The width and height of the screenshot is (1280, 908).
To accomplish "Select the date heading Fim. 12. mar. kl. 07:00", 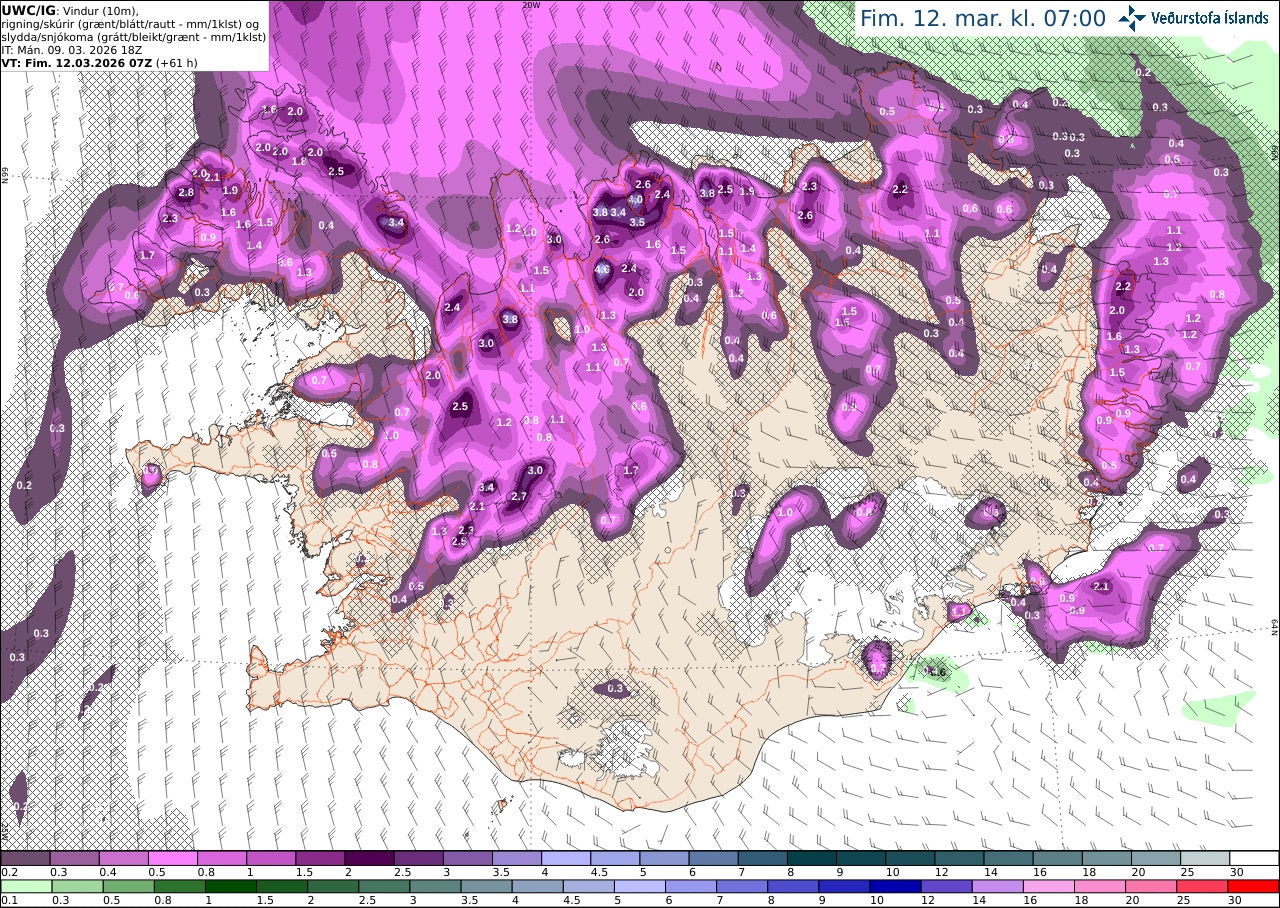I will (983, 18).
